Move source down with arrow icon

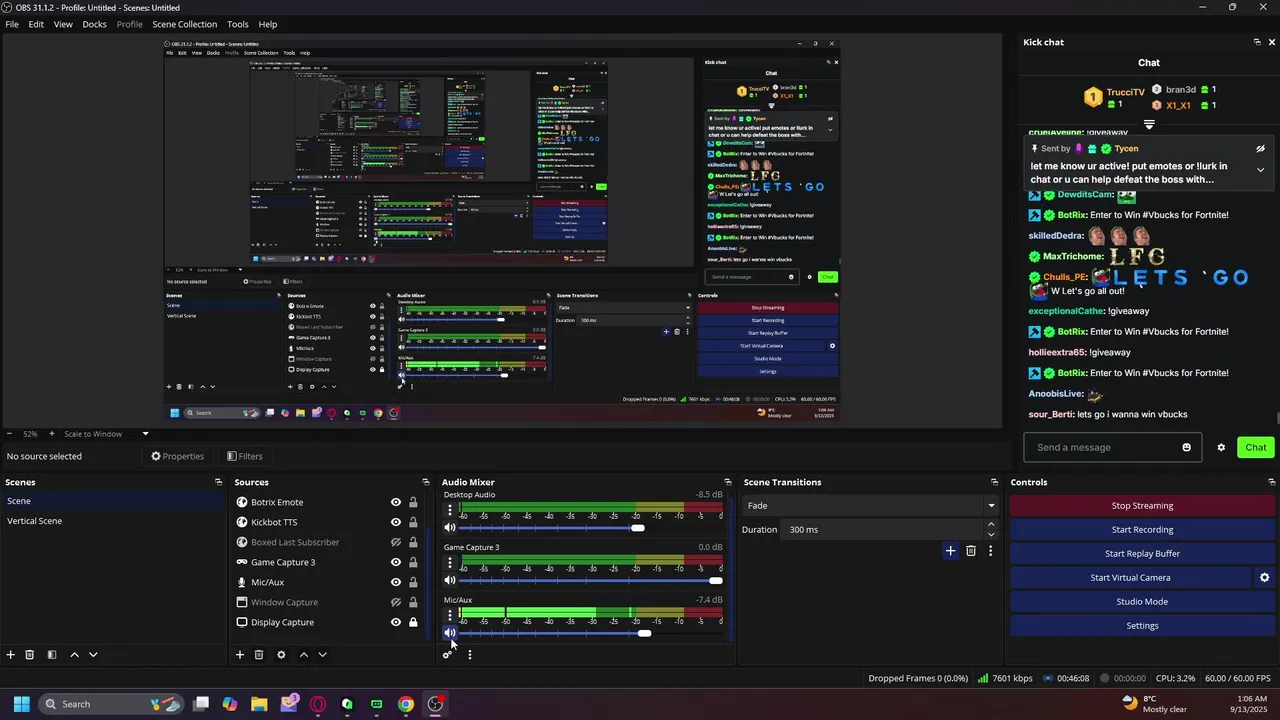[322, 655]
